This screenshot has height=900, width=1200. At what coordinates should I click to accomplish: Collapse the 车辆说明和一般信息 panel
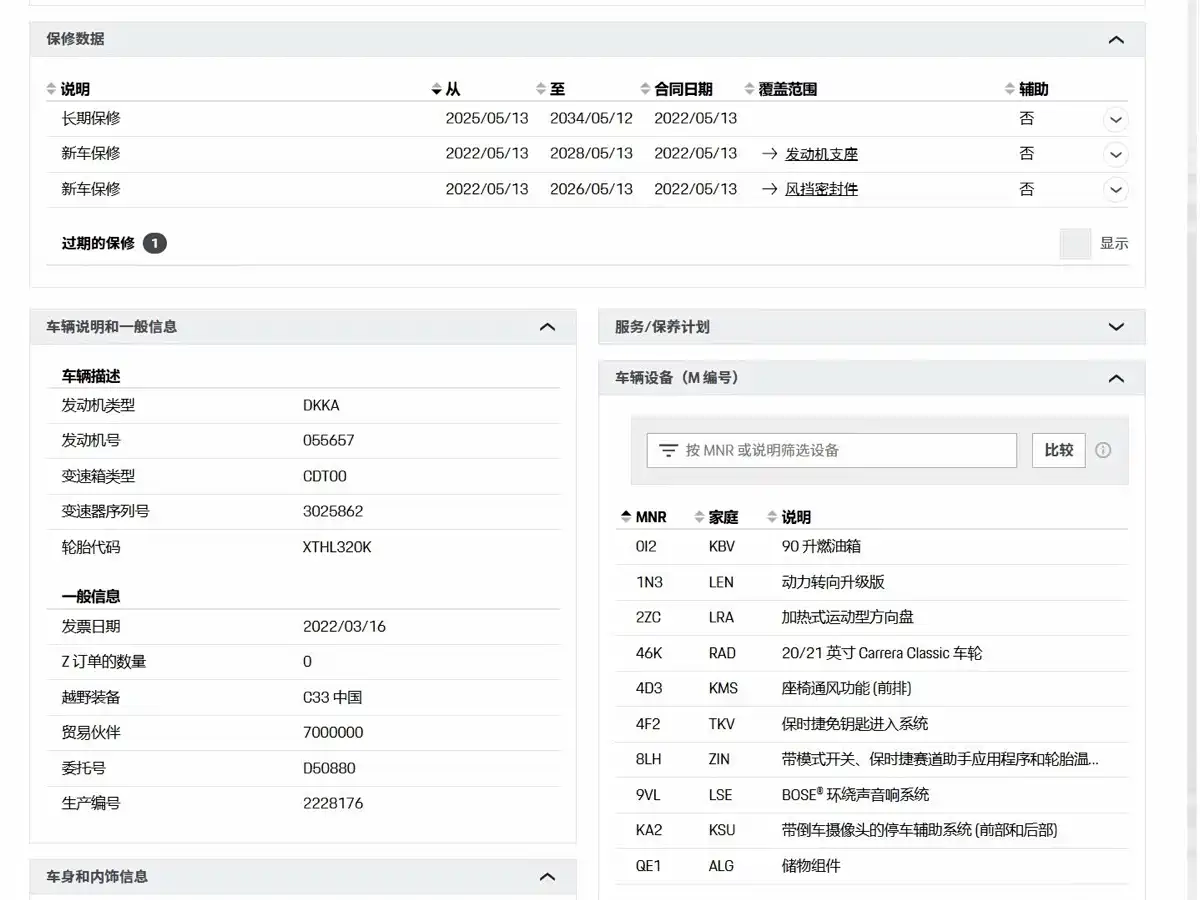(547, 327)
